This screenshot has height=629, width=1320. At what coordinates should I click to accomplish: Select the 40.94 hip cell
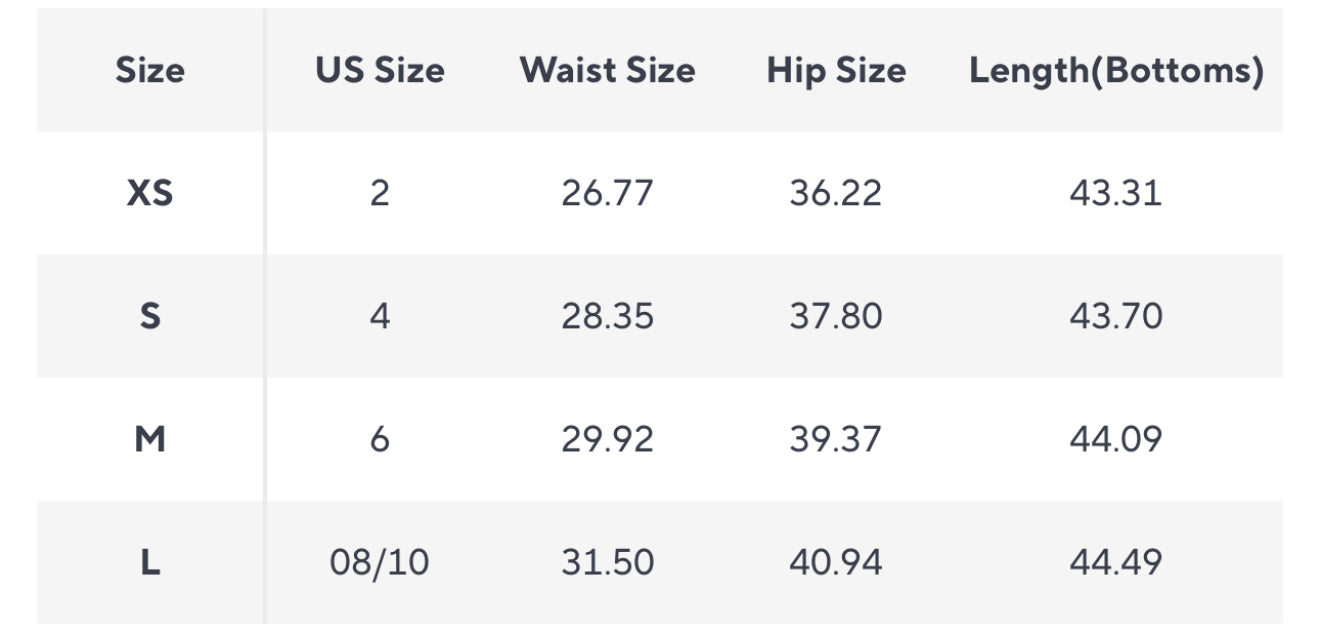point(836,562)
